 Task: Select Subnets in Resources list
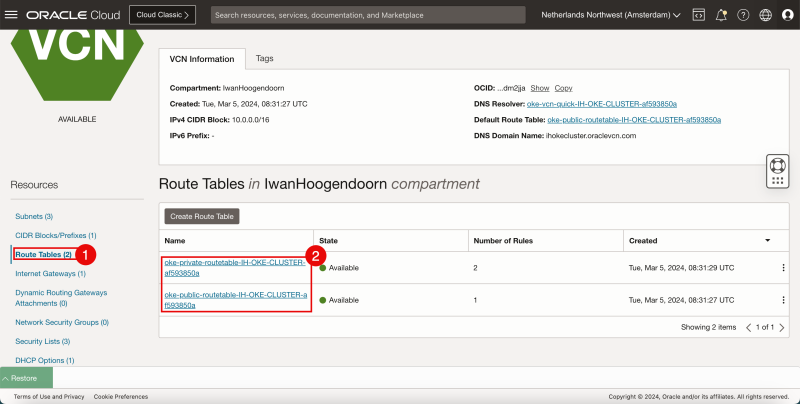point(34,216)
